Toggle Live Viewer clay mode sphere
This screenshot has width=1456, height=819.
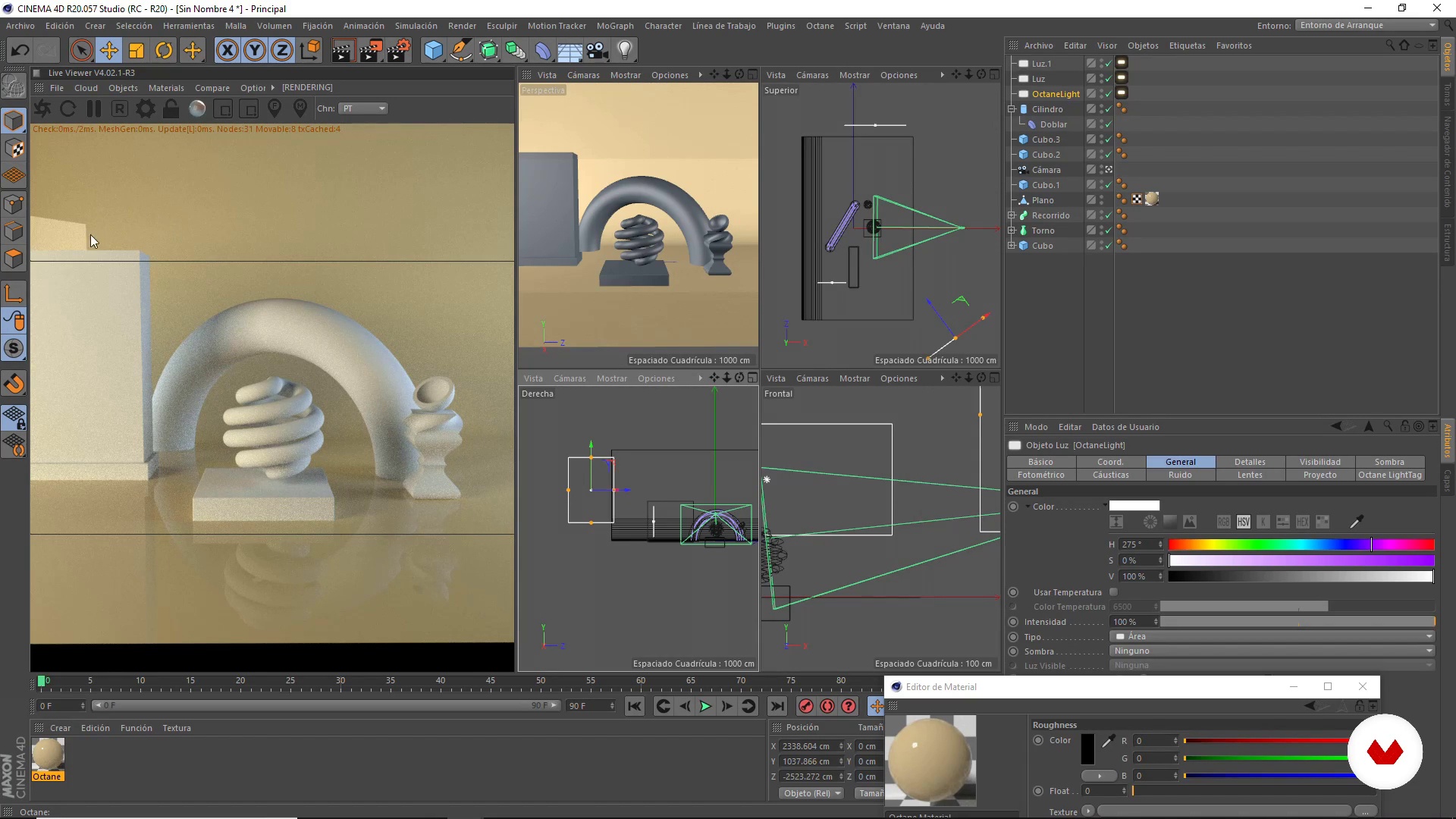197,108
